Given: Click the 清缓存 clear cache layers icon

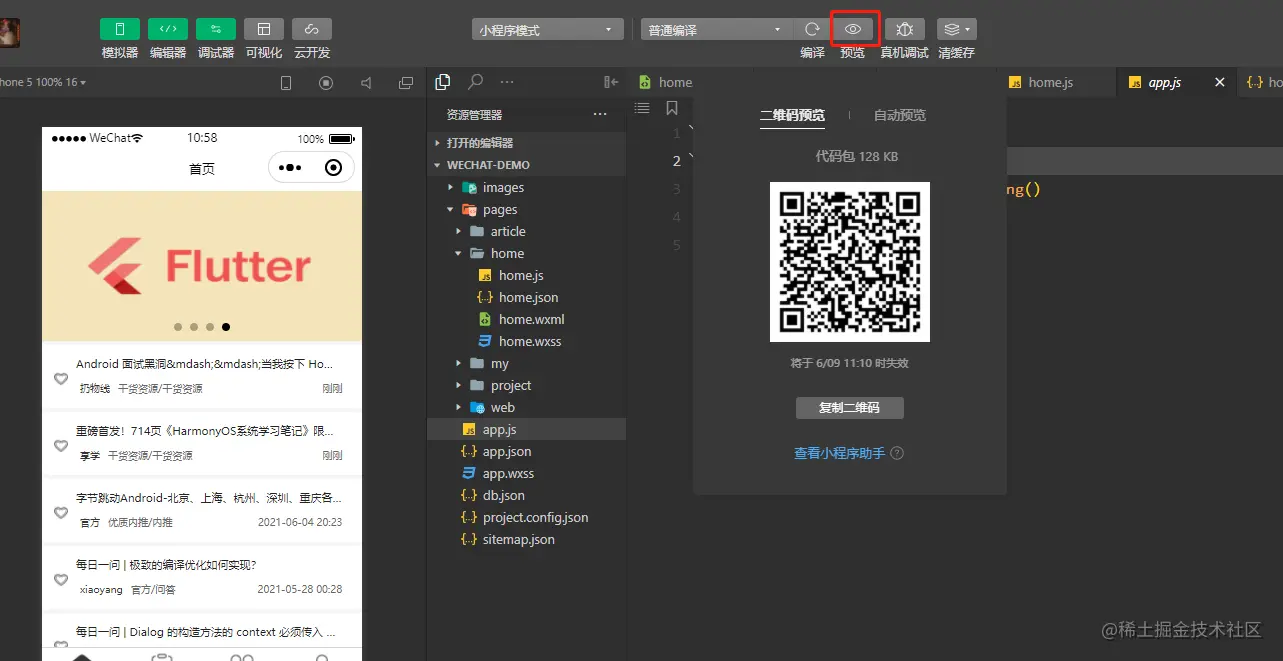Looking at the screenshot, I should coord(957,30).
